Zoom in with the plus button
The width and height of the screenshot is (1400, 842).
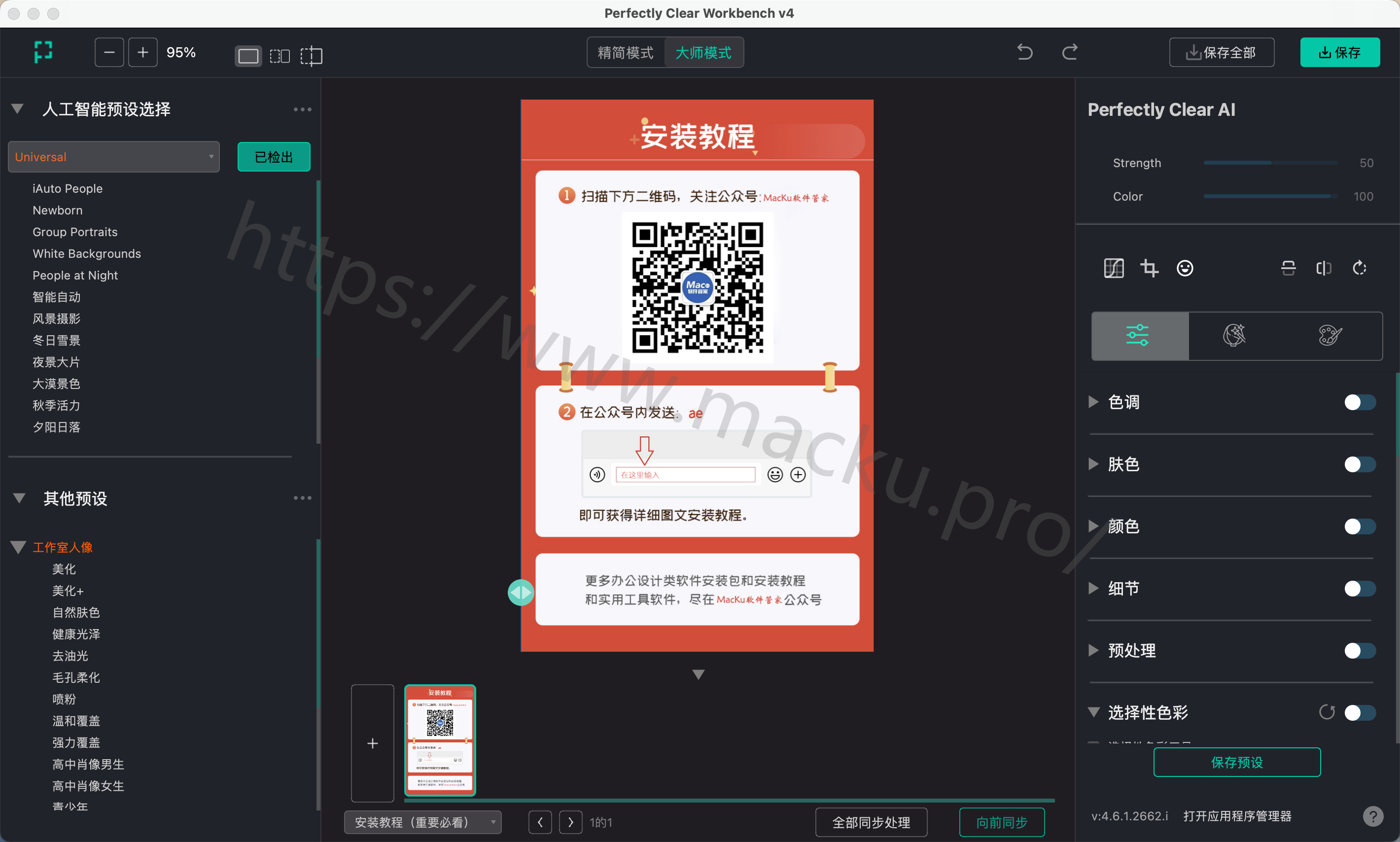tap(143, 53)
